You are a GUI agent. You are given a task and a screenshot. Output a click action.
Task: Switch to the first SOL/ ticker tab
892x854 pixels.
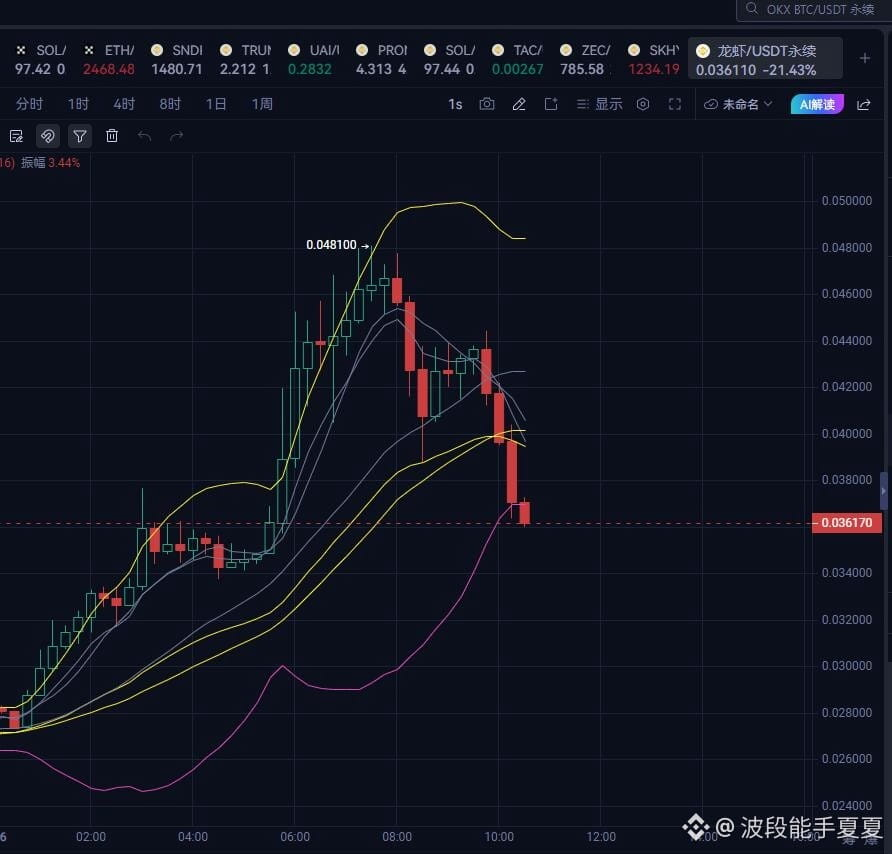(40, 60)
